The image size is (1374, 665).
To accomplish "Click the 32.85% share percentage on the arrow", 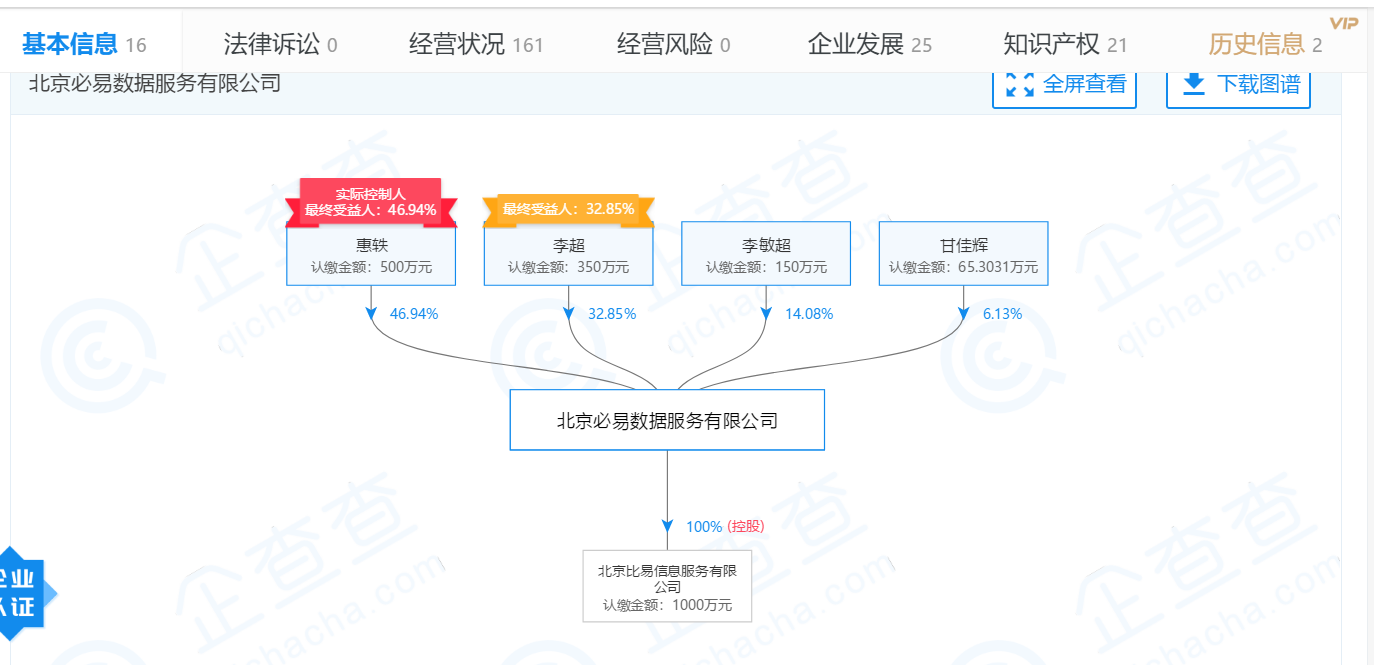I will (x=612, y=314).
